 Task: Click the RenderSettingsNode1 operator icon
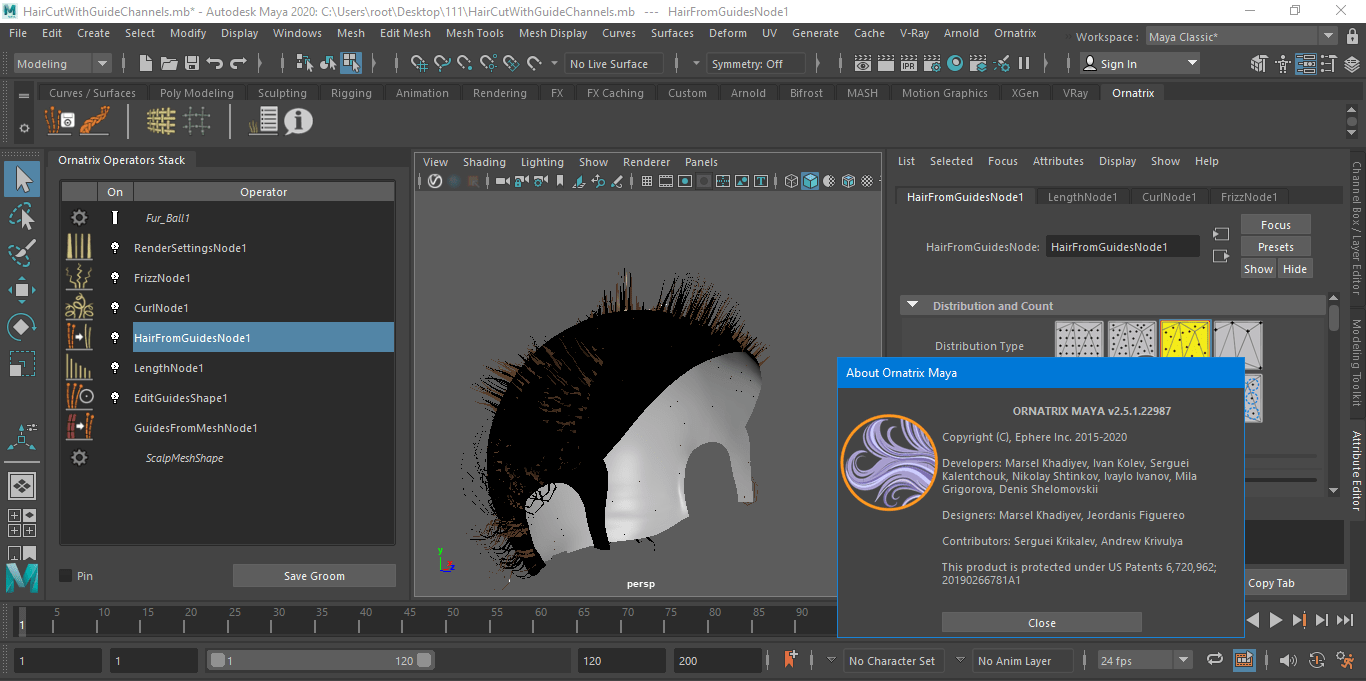click(x=79, y=248)
